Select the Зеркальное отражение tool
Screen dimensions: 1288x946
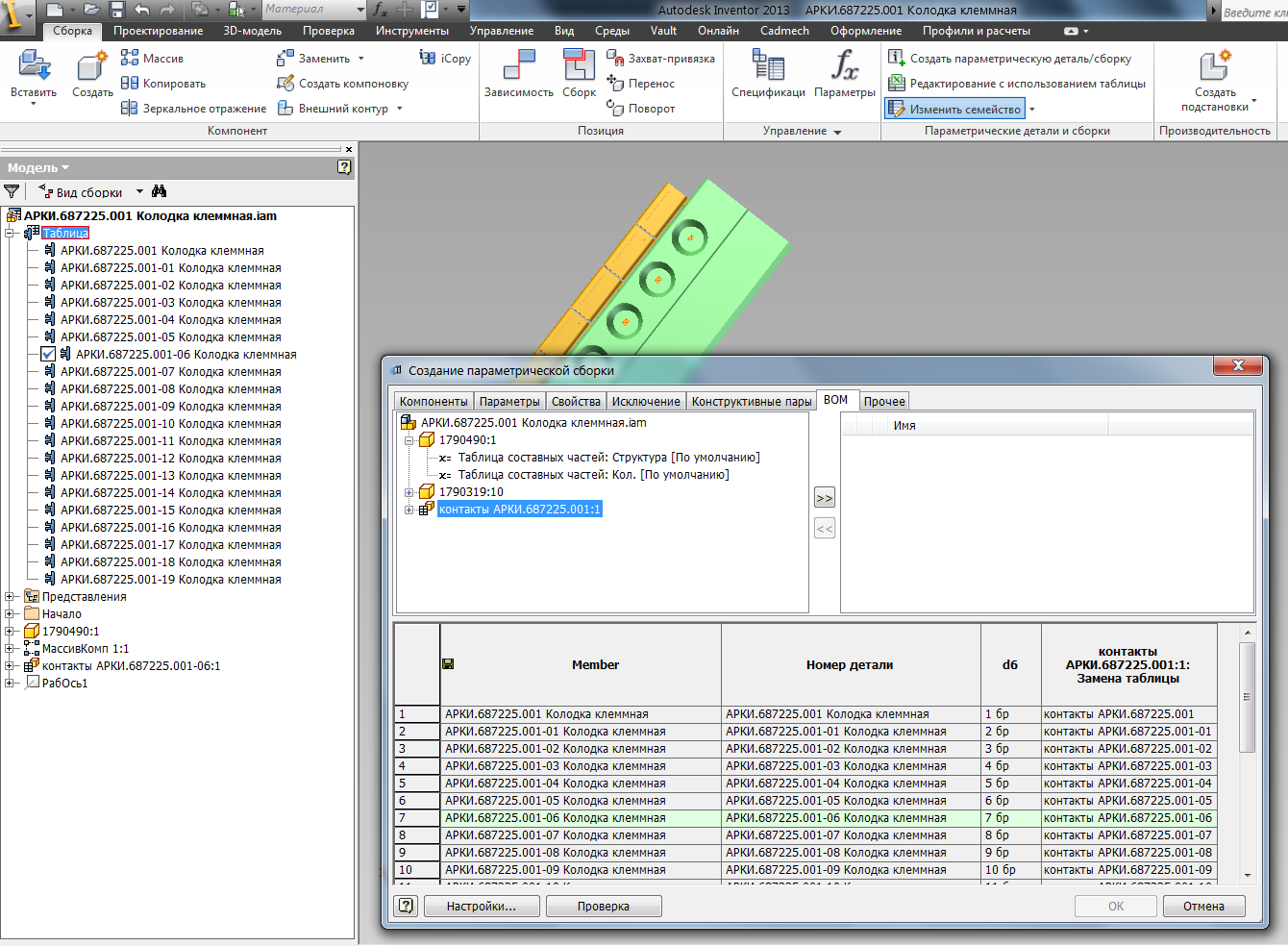pos(193,109)
